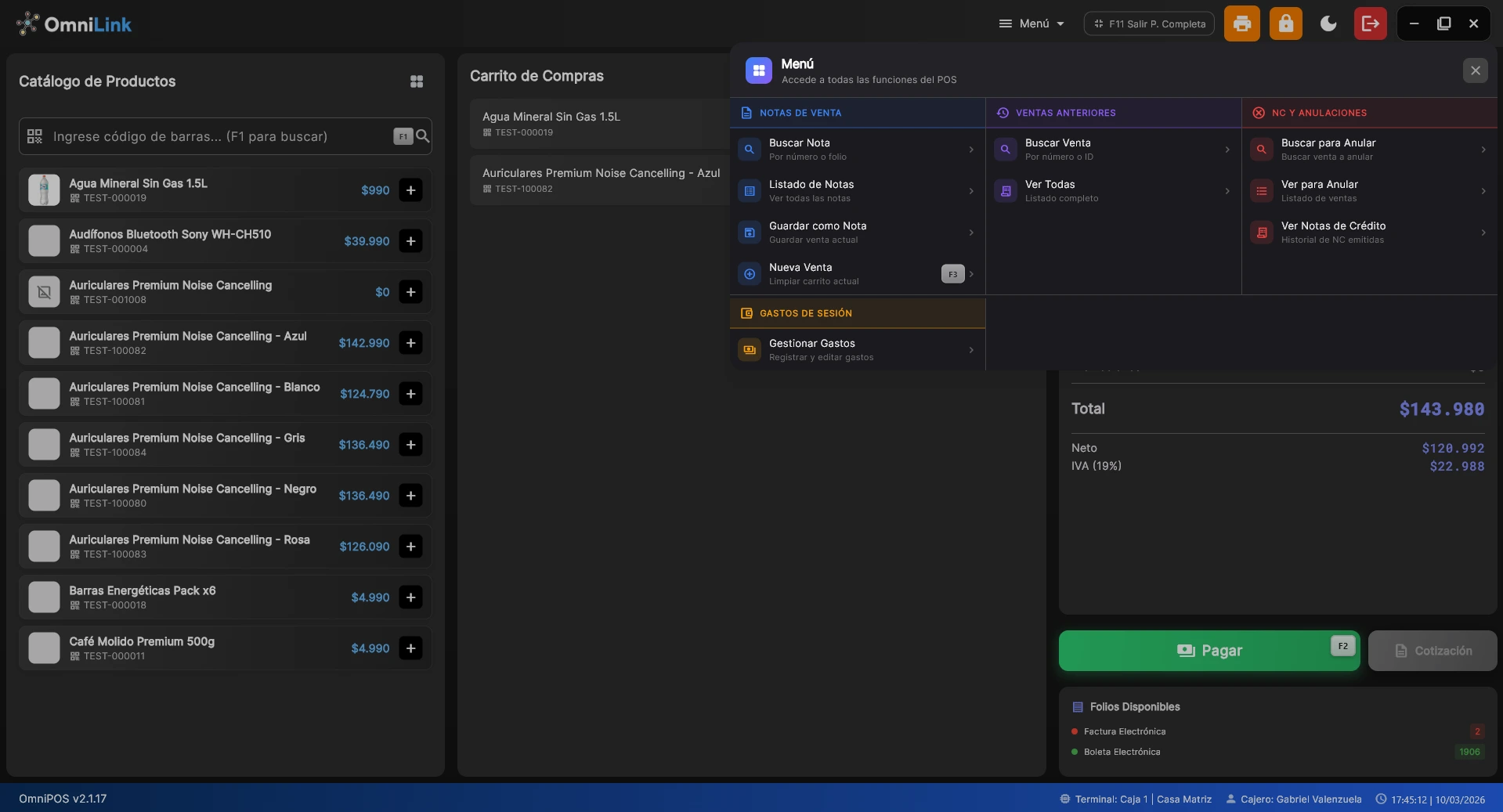Click no-image thumbnail of Auriculares TEST-001008
1503x812 pixels.
44,292
